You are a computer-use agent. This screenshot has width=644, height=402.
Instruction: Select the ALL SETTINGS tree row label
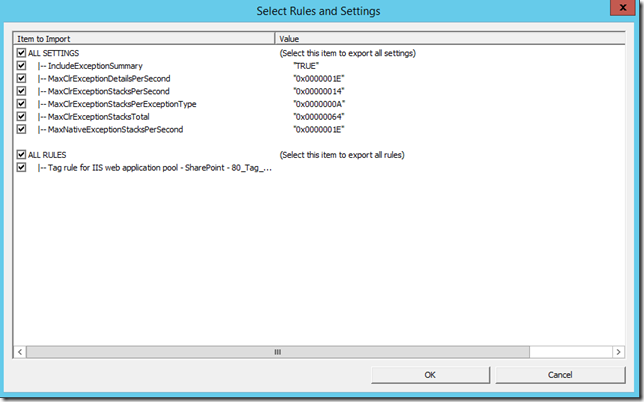coord(54,52)
